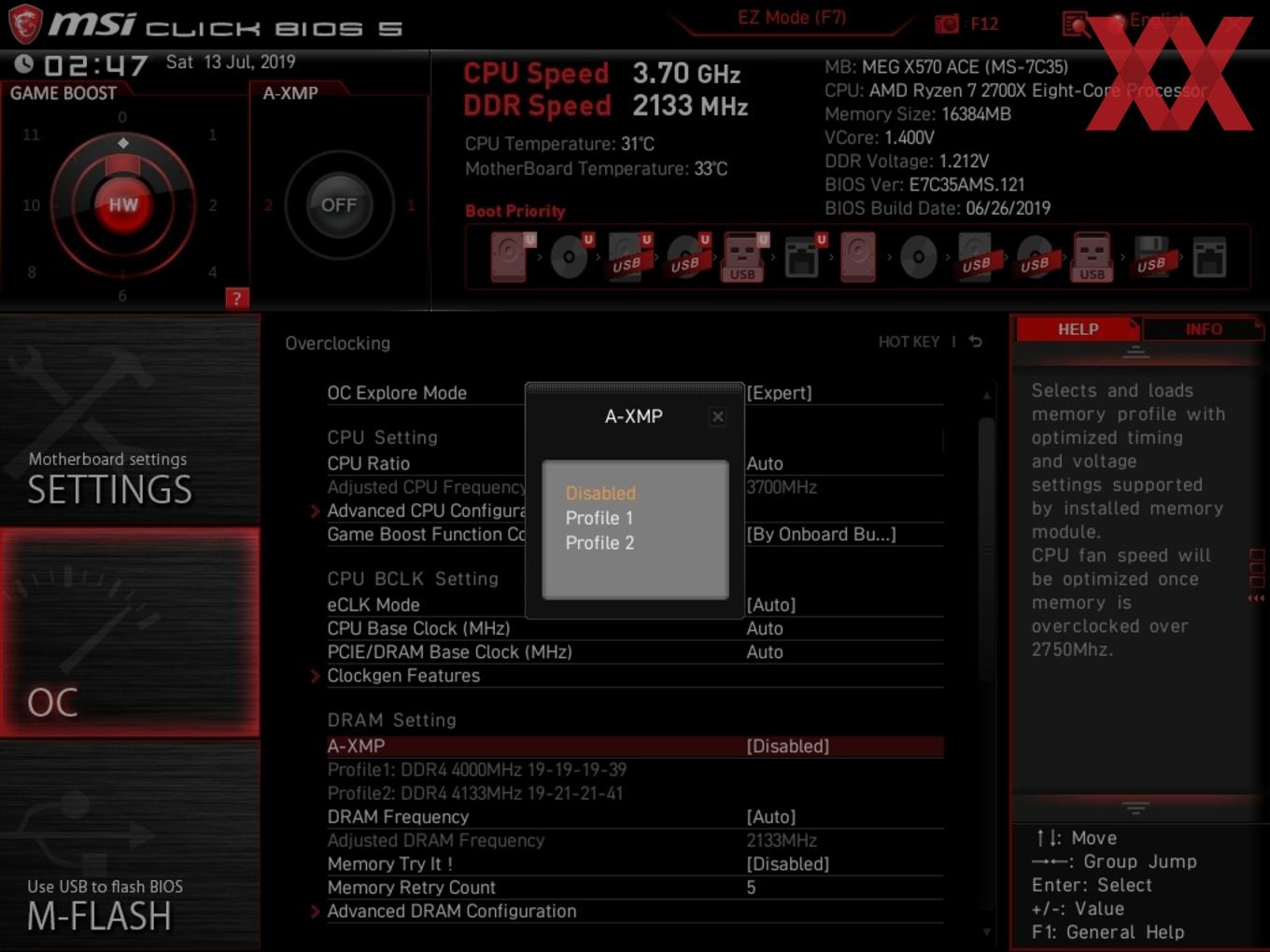Click the settings list scrollbar thumb
This screenshot has height=952, width=1270.
click(986, 551)
